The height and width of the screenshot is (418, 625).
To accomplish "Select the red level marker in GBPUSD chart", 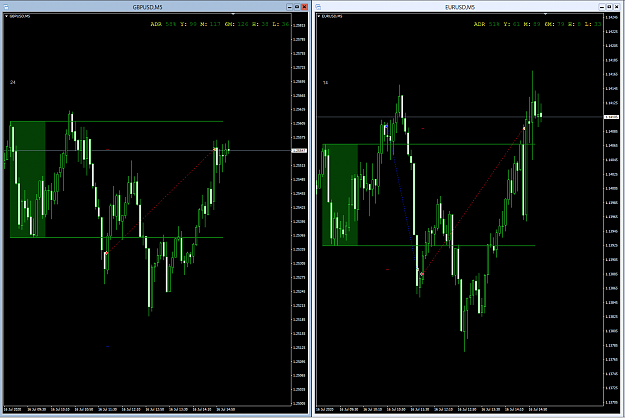I will point(108,149).
